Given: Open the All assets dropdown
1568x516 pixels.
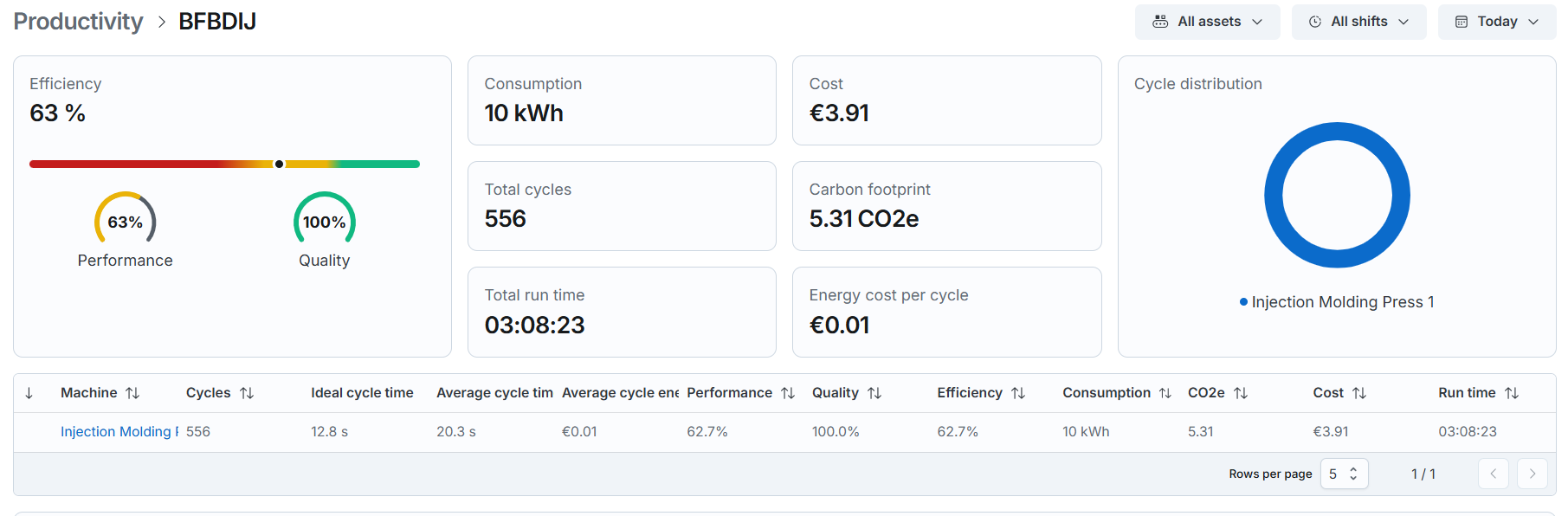Looking at the screenshot, I should tap(1207, 22).
